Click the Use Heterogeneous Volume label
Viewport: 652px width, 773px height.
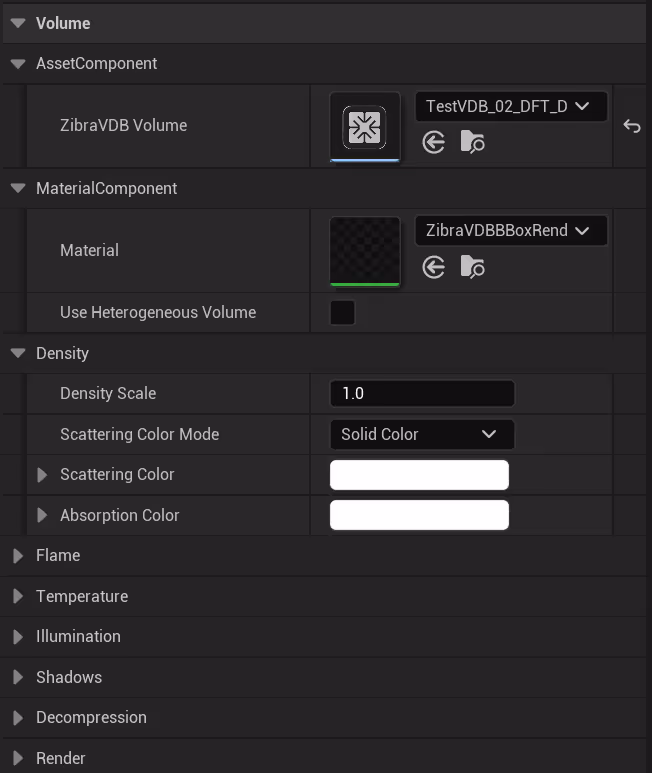(x=158, y=313)
